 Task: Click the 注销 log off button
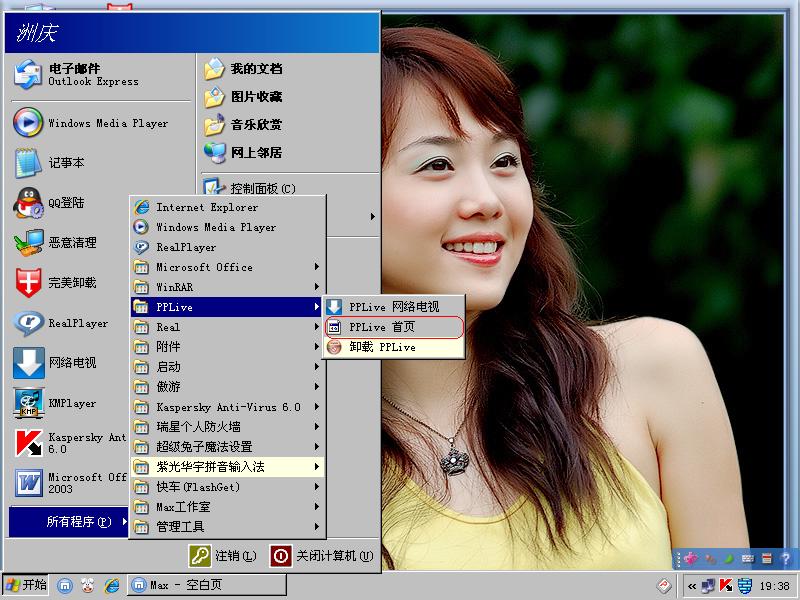(224, 556)
